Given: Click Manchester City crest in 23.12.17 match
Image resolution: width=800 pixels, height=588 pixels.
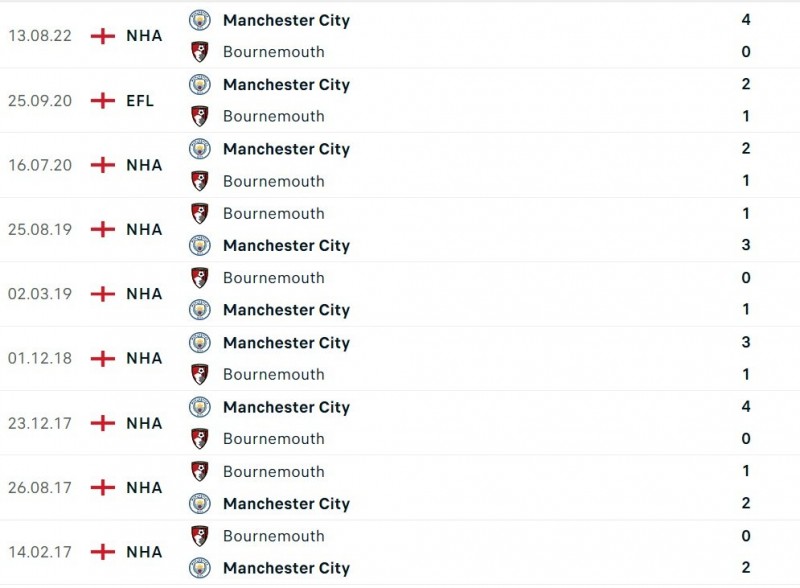Looking at the screenshot, I should click(200, 407).
